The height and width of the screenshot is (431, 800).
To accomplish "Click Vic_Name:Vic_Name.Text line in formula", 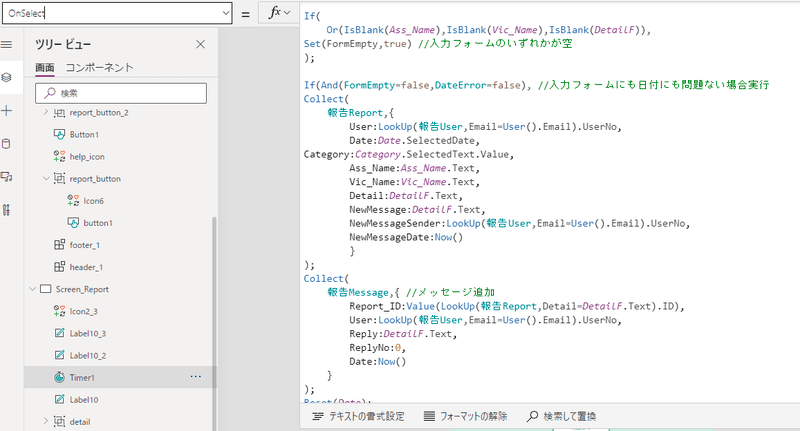I will click(x=415, y=182).
